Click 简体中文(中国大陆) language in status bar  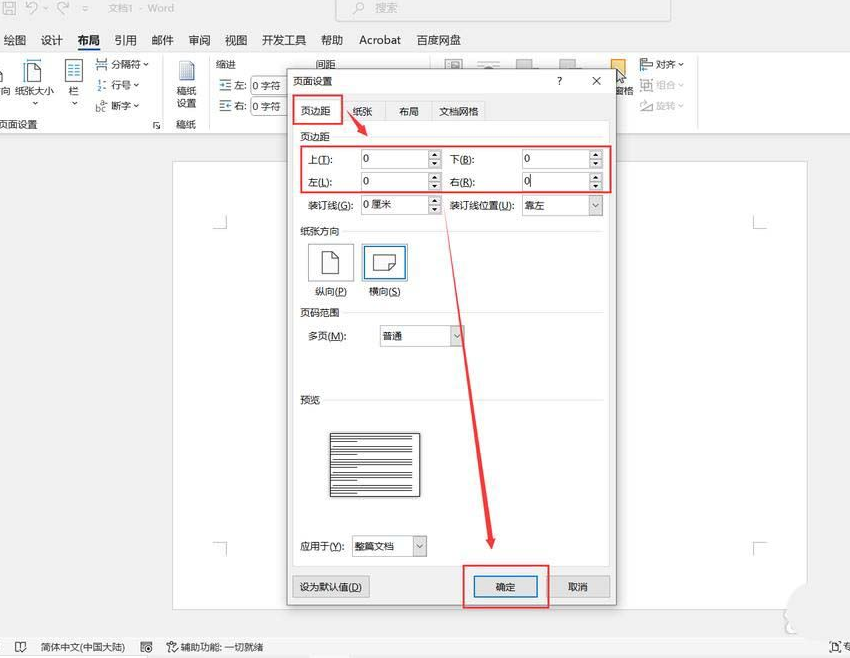click(82, 647)
